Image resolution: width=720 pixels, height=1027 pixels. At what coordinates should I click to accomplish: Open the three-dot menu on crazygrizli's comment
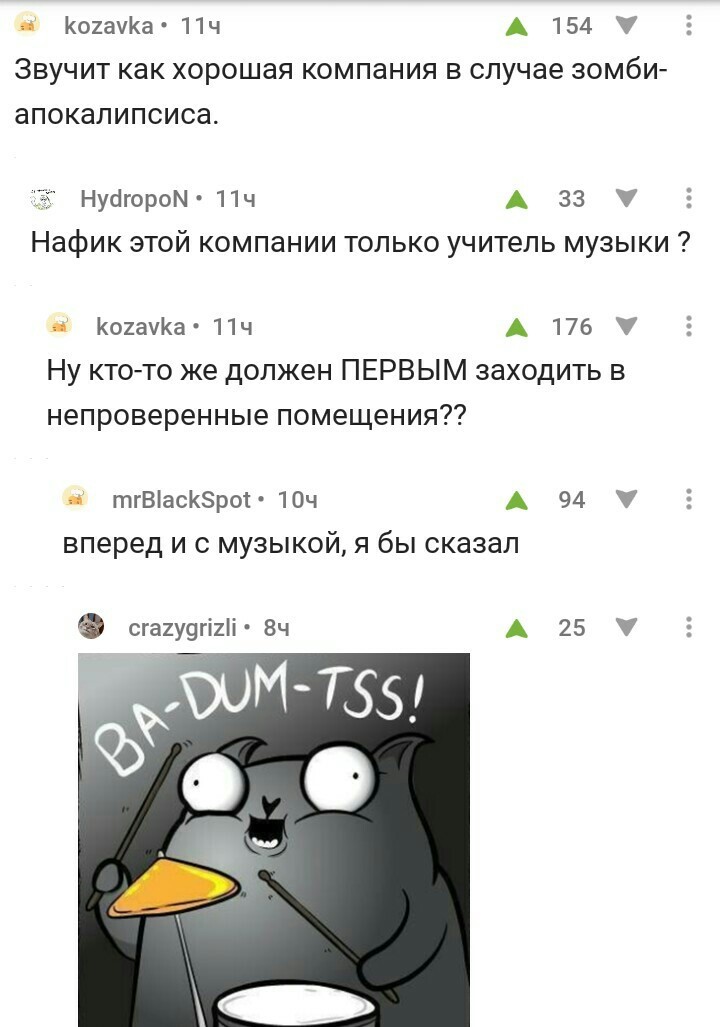click(x=689, y=627)
